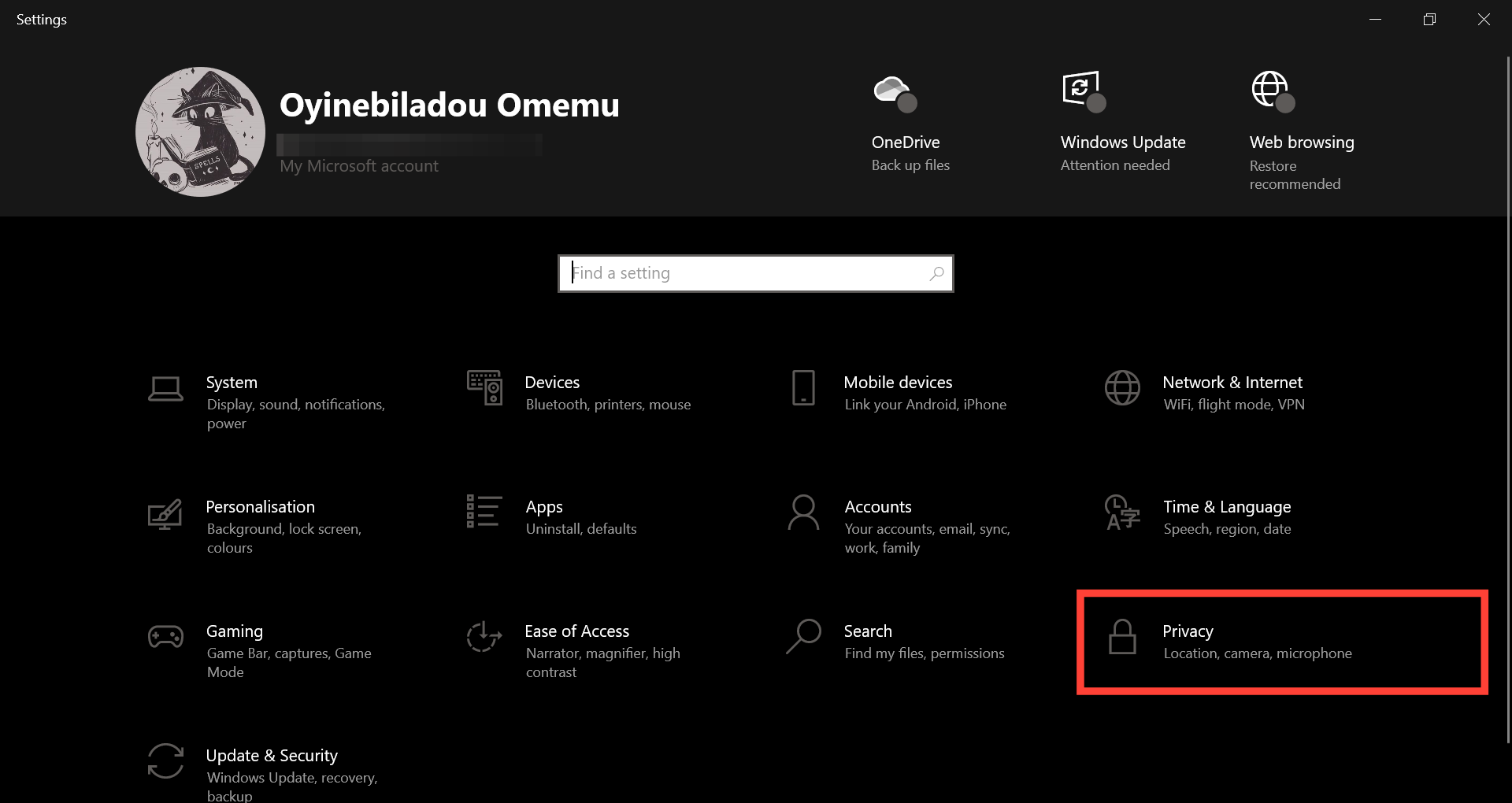Open the System settings laptop icon
Image resolution: width=1512 pixels, height=803 pixels.
pyautogui.click(x=165, y=389)
